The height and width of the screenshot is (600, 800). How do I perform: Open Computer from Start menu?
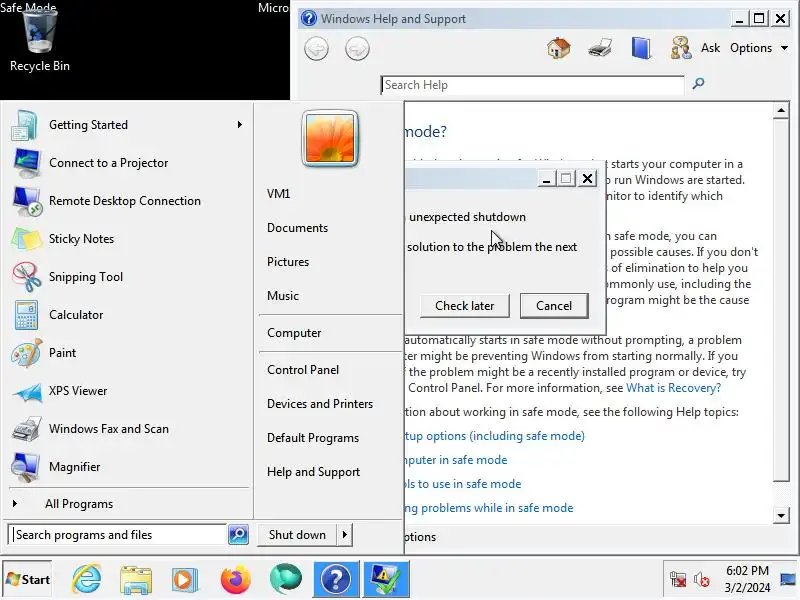click(294, 333)
